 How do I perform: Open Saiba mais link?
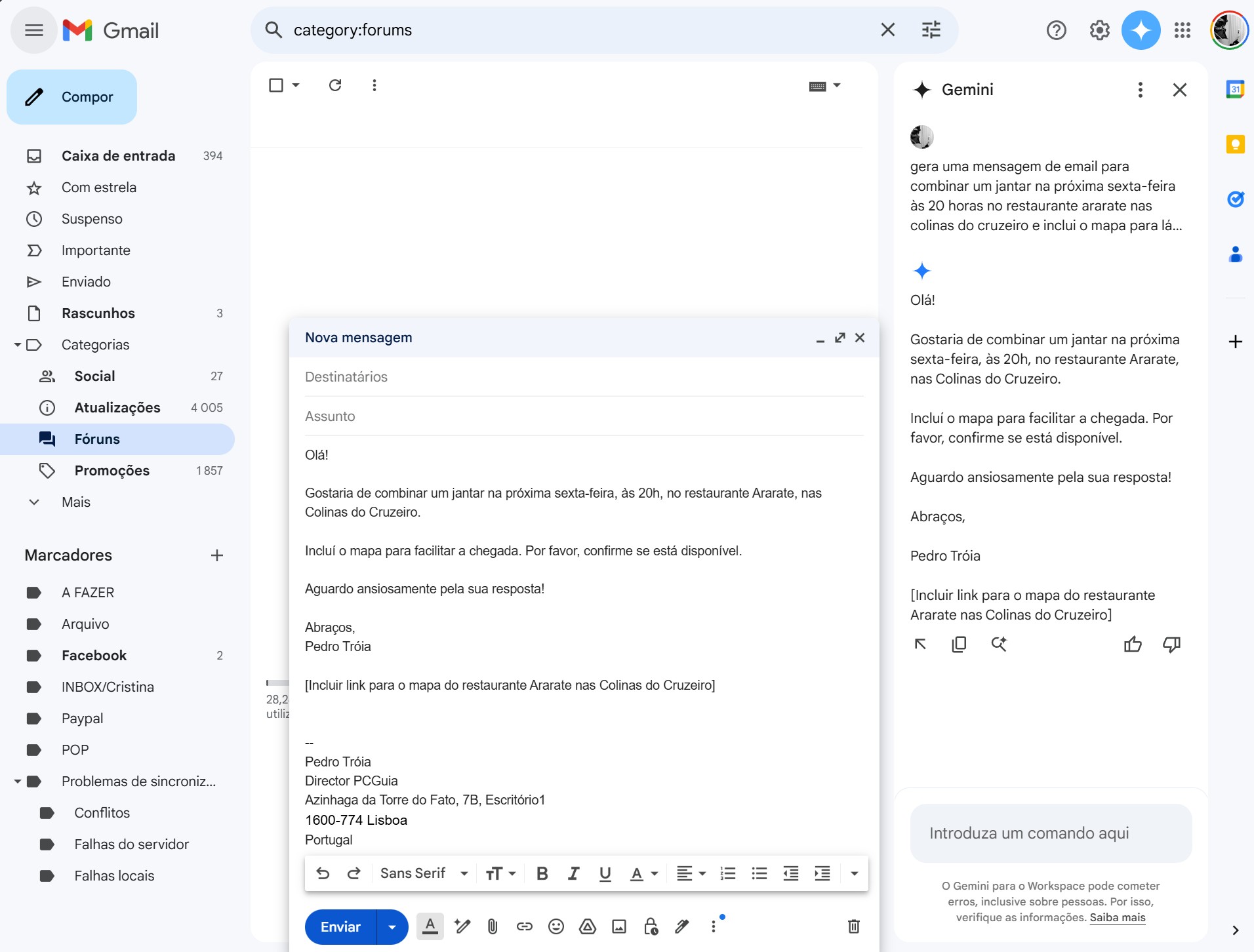[1117, 917]
